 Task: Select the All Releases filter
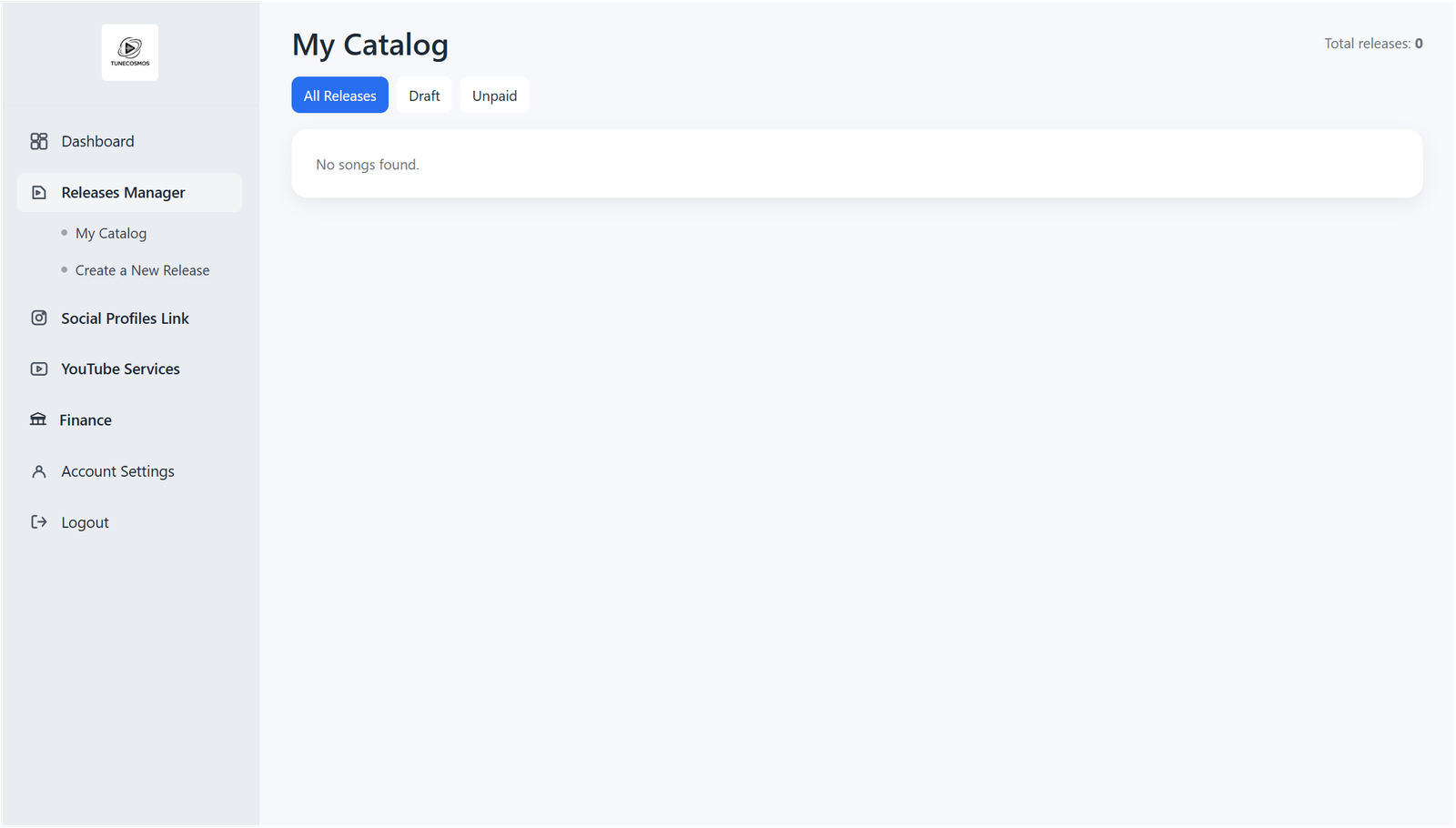tap(339, 95)
